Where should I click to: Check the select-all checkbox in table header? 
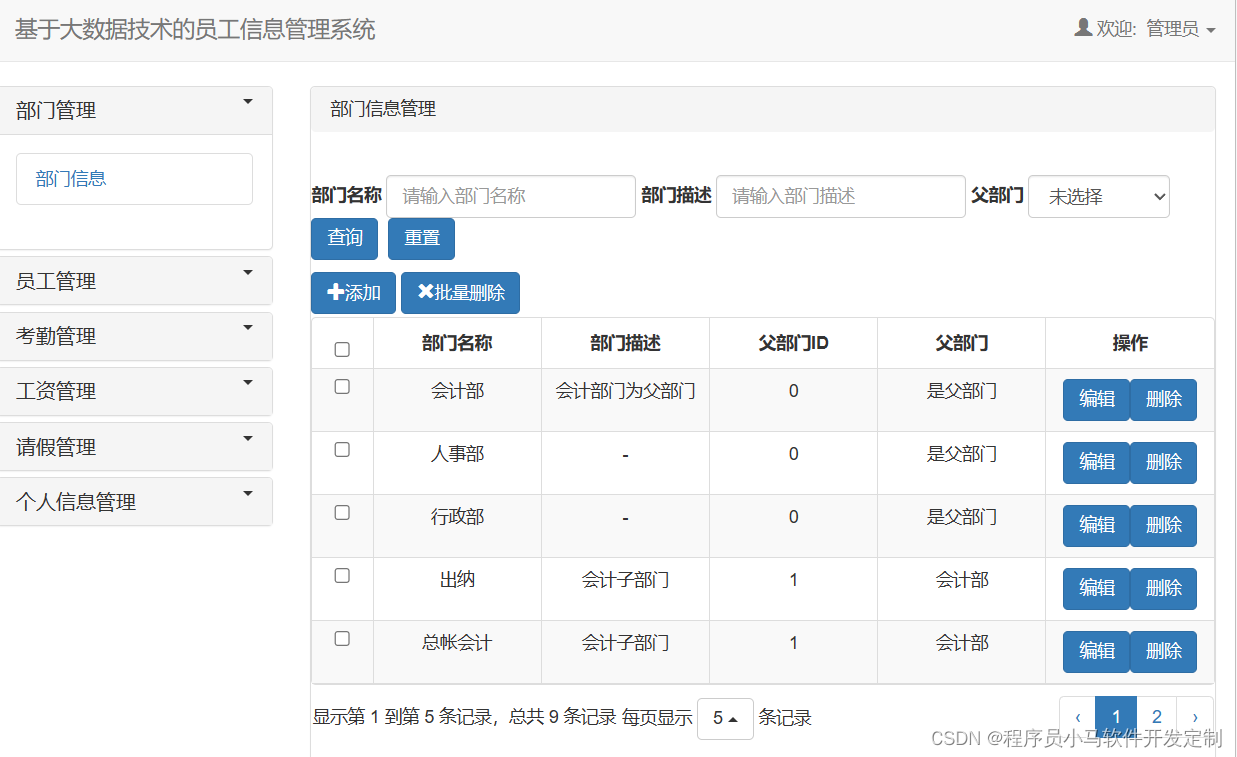[x=342, y=348]
